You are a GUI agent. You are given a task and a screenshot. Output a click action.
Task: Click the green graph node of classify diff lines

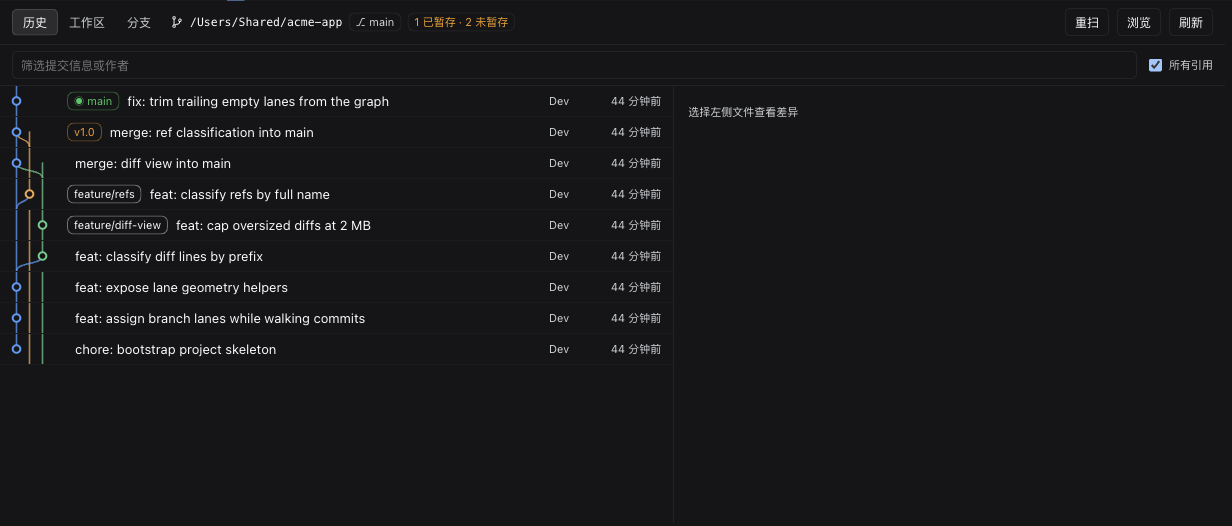42,256
